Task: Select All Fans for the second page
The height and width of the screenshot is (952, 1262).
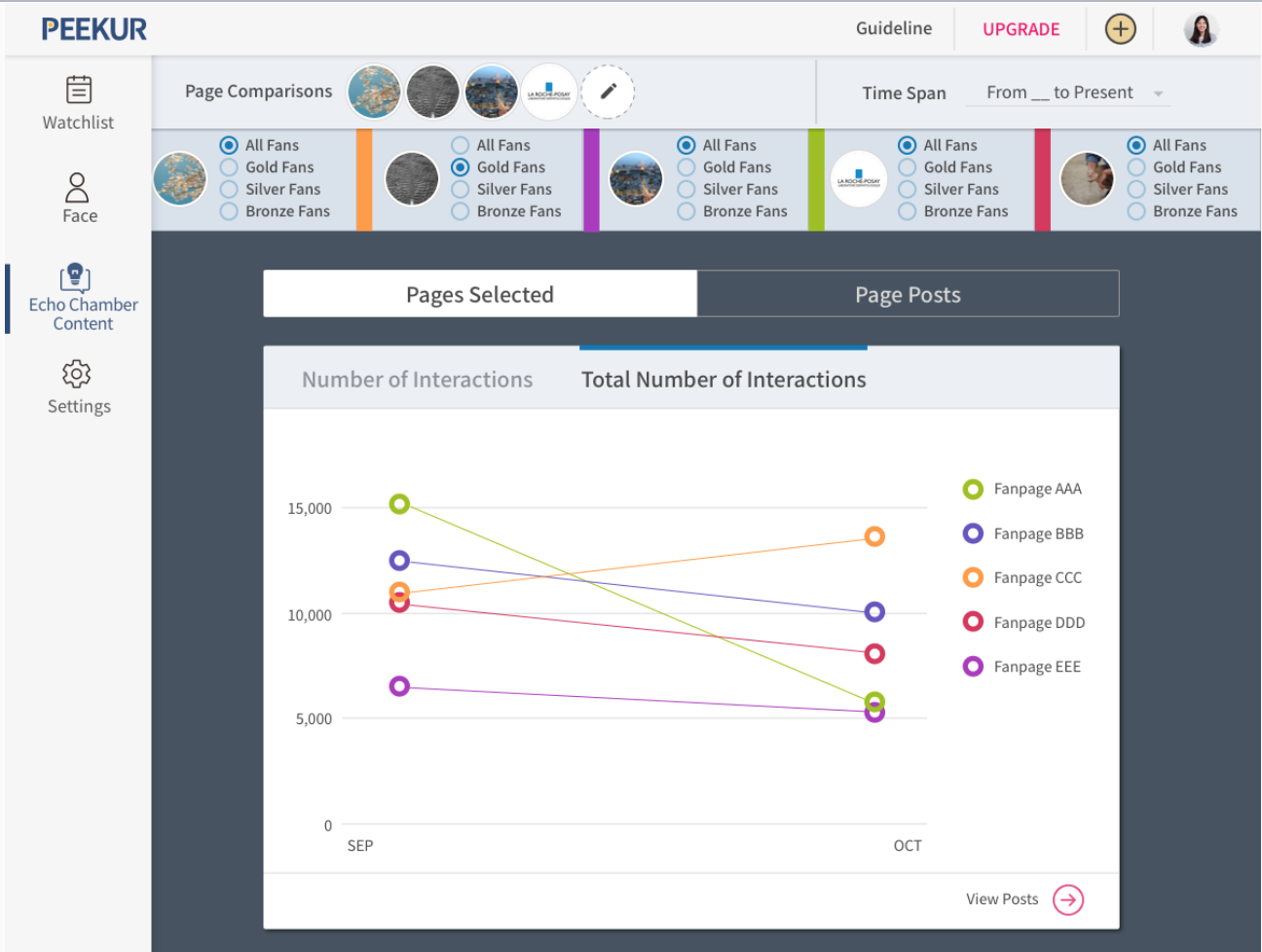Action: coord(461,145)
